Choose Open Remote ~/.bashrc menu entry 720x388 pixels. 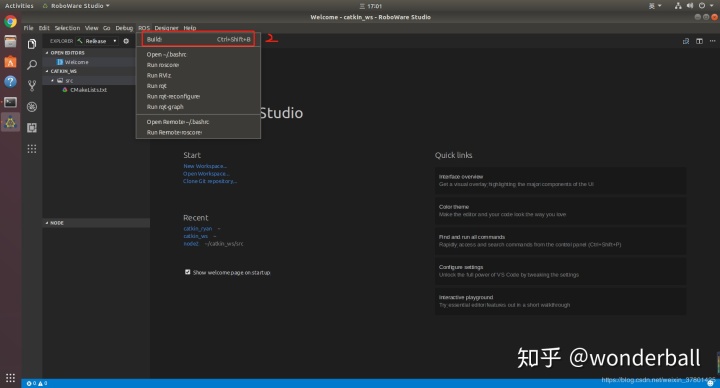tap(198, 122)
